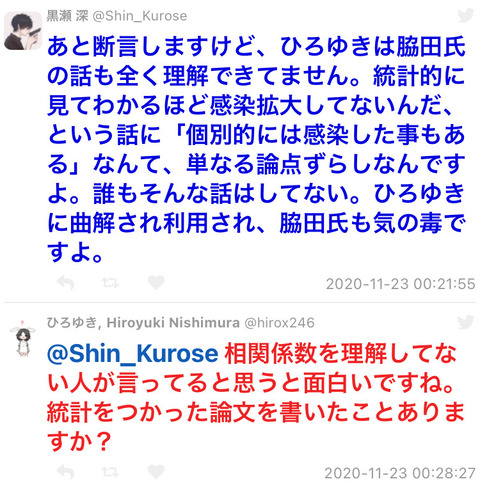The width and height of the screenshot is (480, 486).
Task: Open timestamp 2020-11-23 00:21:55
Action: tap(400, 284)
